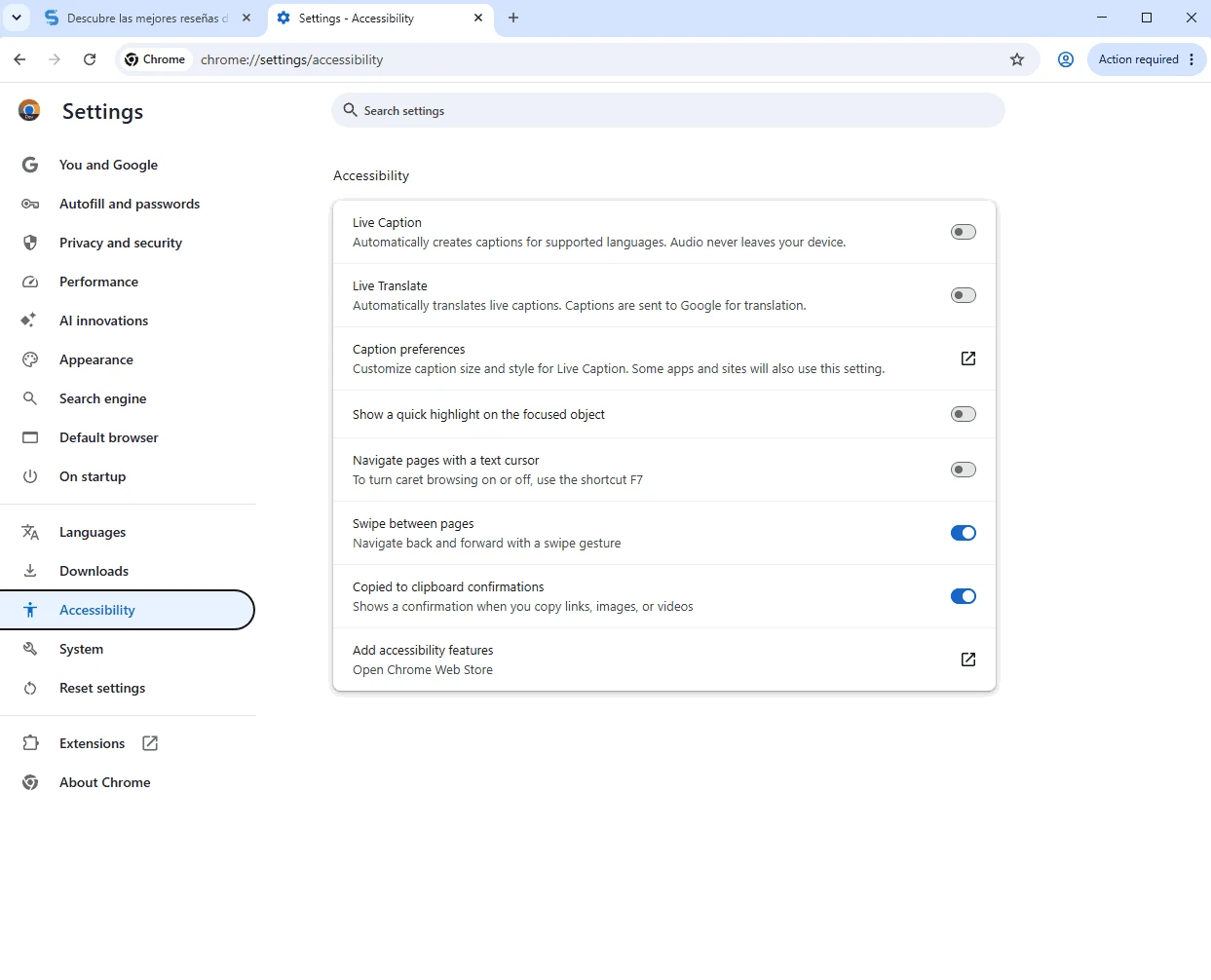Click the Default browser window icon
The image size is (1211, 980).
coord(30,437)
